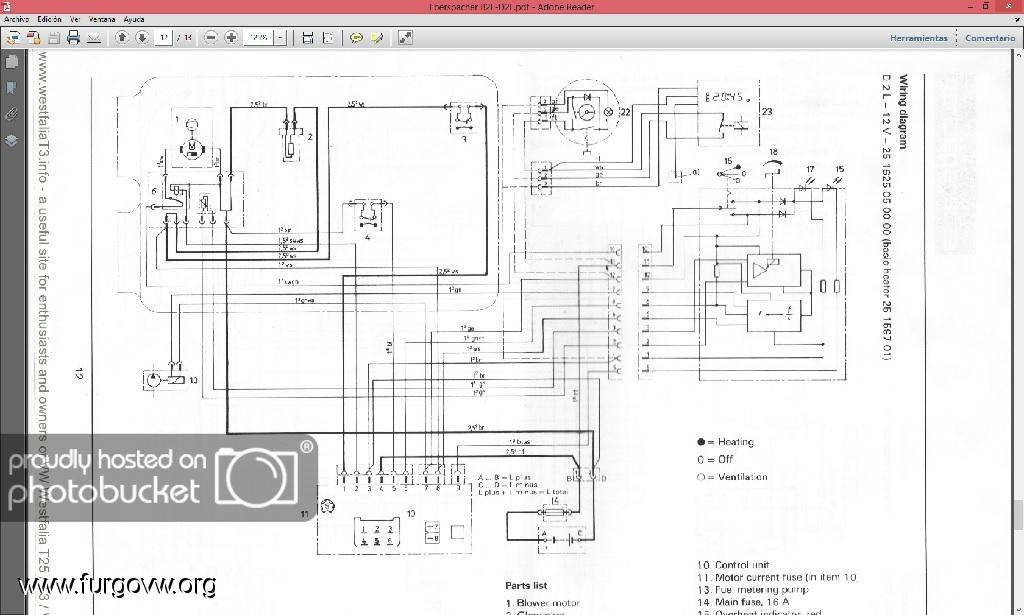This screenshot has height=615, width=1024.
Task: Show page thumbnails in the left sidebar
Action: point(11,62)
